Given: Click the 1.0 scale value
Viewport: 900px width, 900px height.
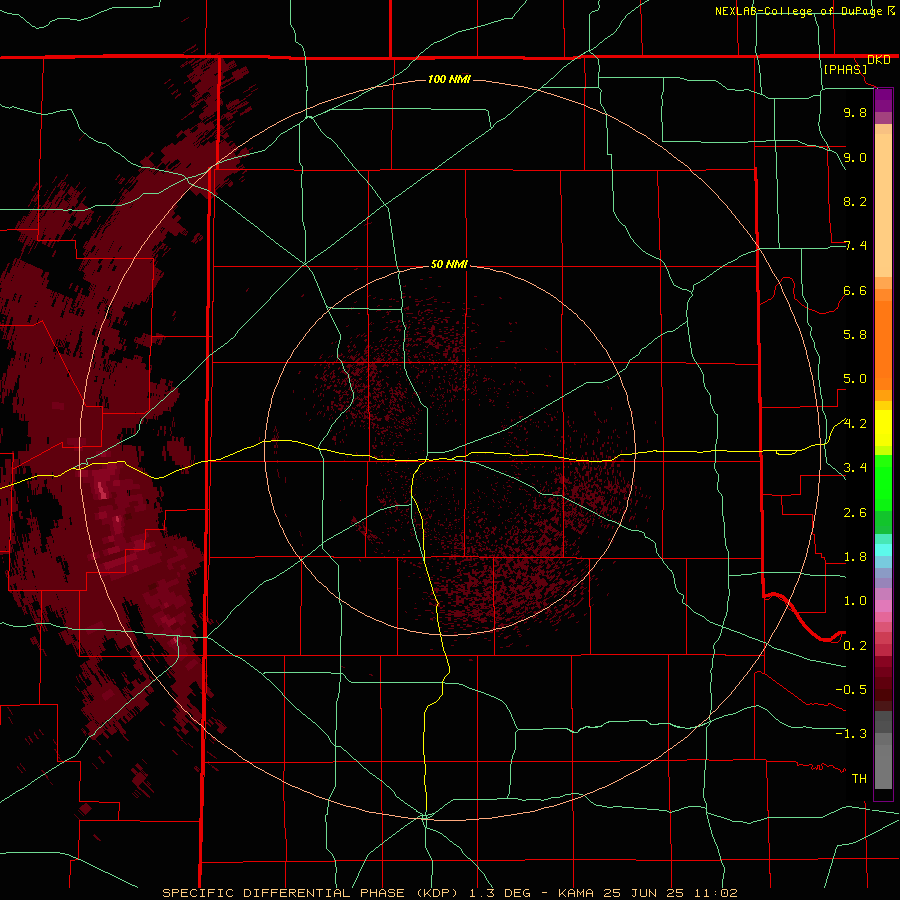Looking at the screenshot, I should pyautogui.click(x=855, y=601).
